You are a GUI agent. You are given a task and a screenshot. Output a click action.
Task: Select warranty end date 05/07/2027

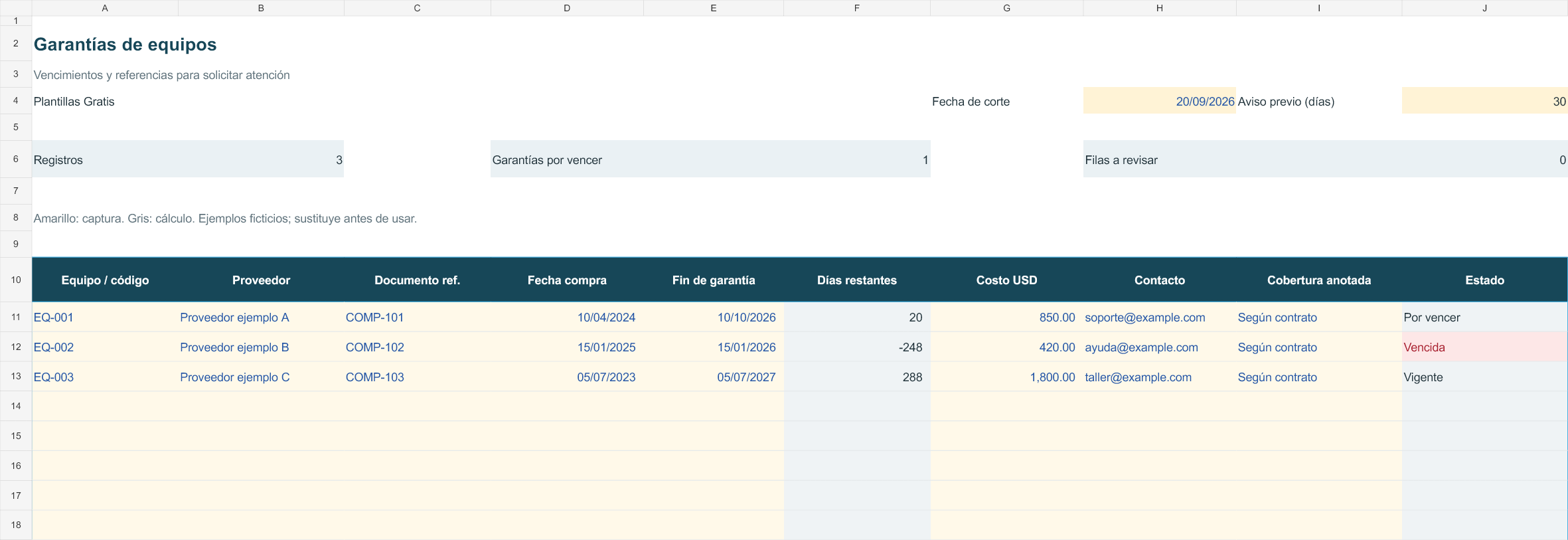(x=714, y=377)
